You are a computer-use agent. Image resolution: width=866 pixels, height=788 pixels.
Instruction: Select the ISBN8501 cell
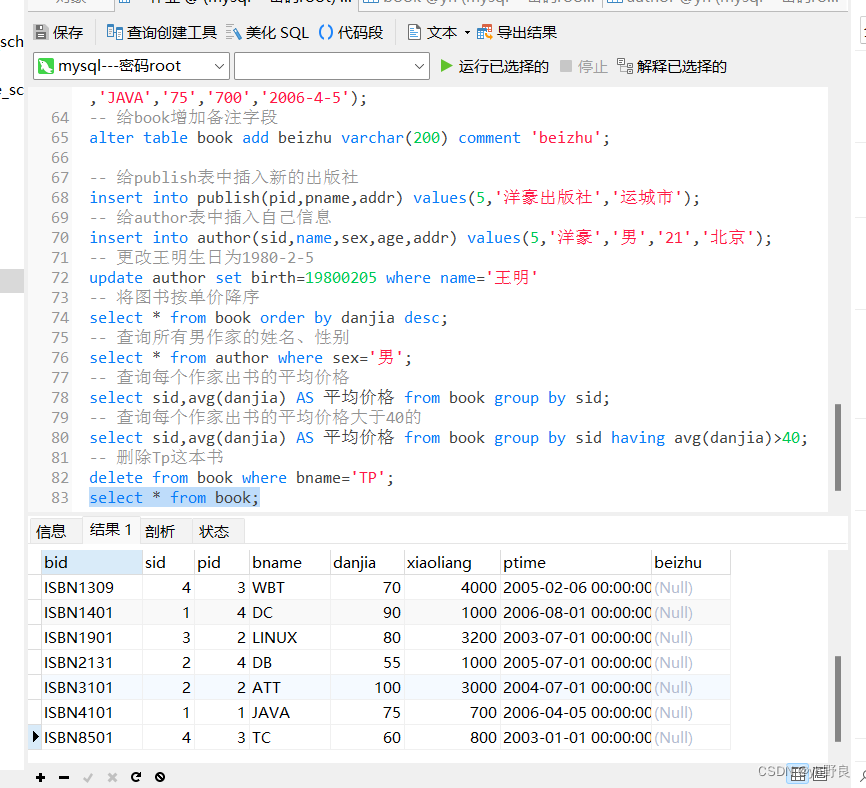92,737
